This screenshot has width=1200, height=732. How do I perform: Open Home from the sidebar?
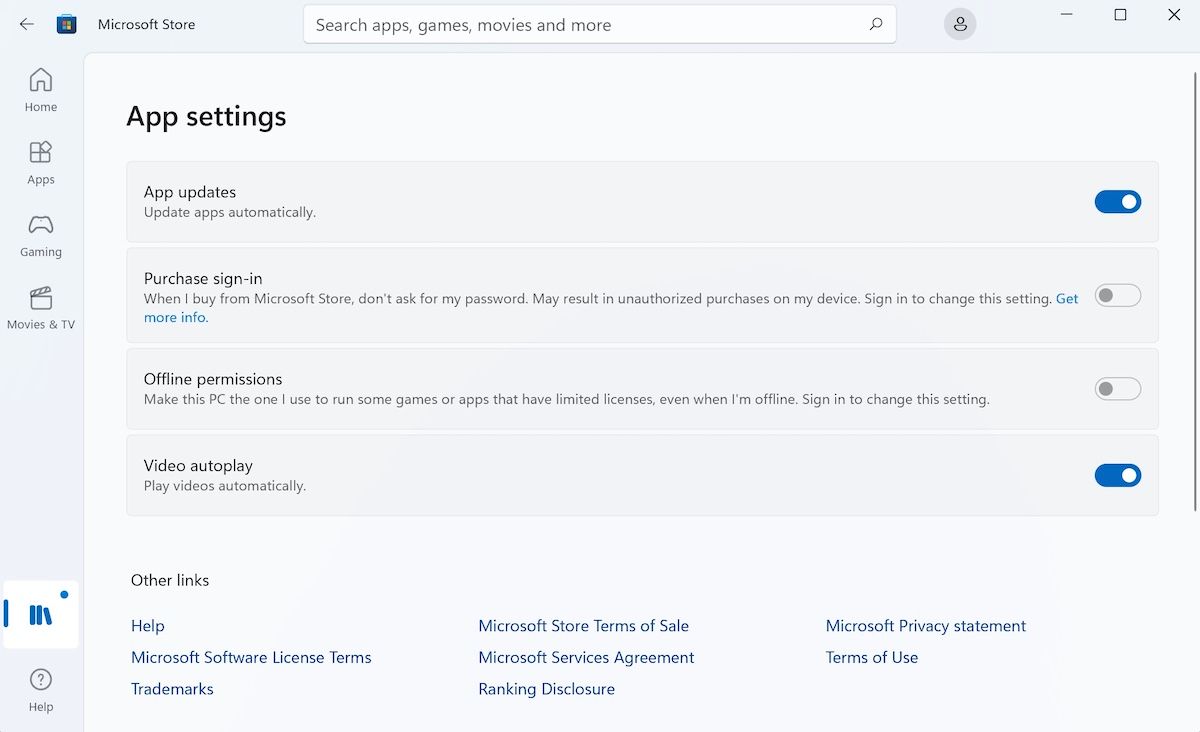coord(40,88)
